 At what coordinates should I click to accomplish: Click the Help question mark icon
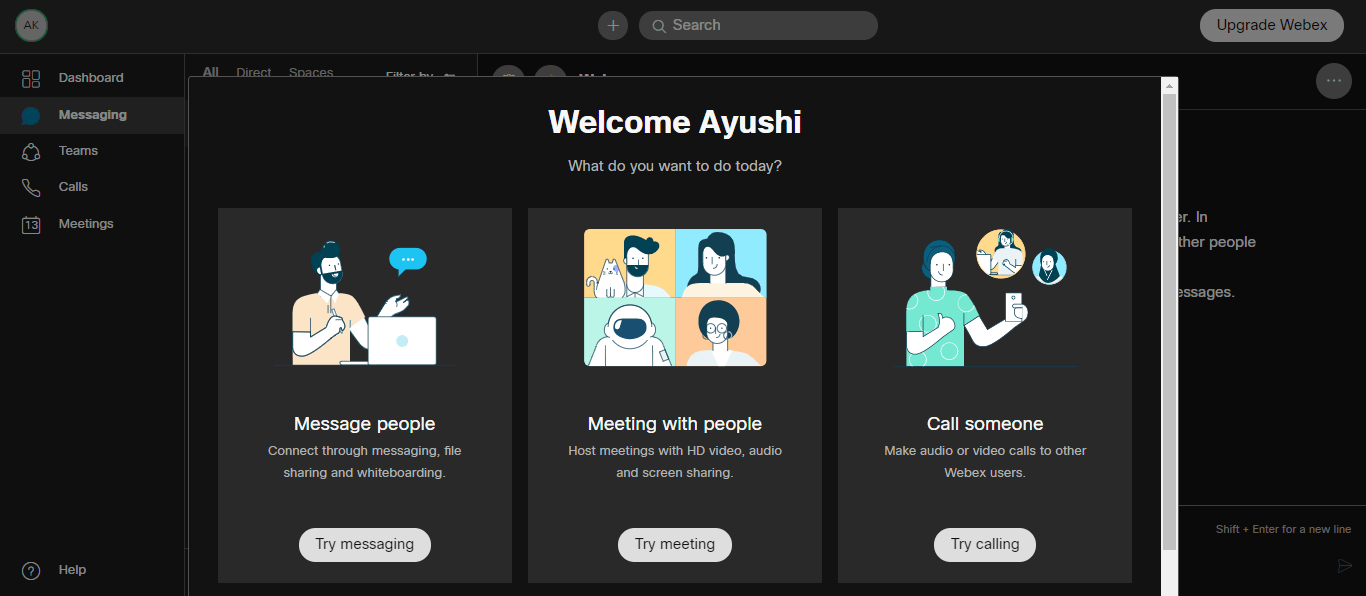(31, 570)
